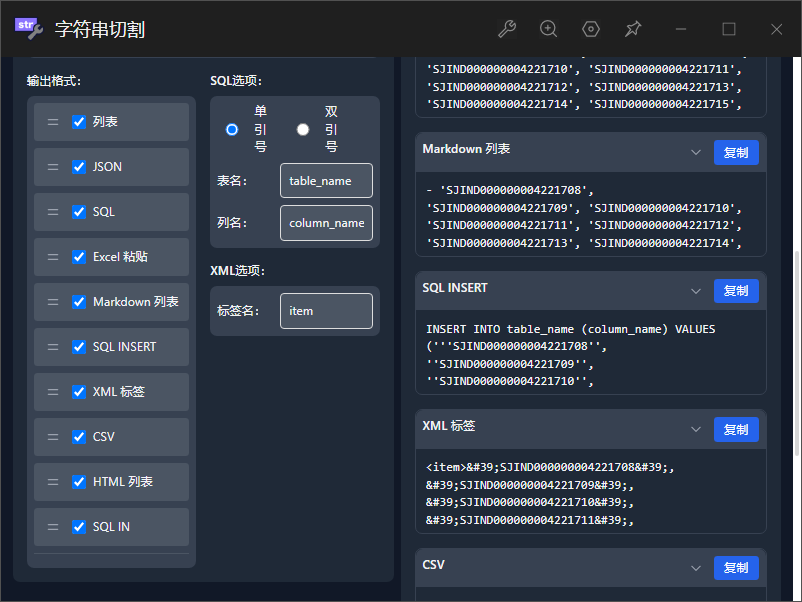Click the XML 标签 panel title text
This screenshot has width=802, height=602.
(x=449, y=426)
